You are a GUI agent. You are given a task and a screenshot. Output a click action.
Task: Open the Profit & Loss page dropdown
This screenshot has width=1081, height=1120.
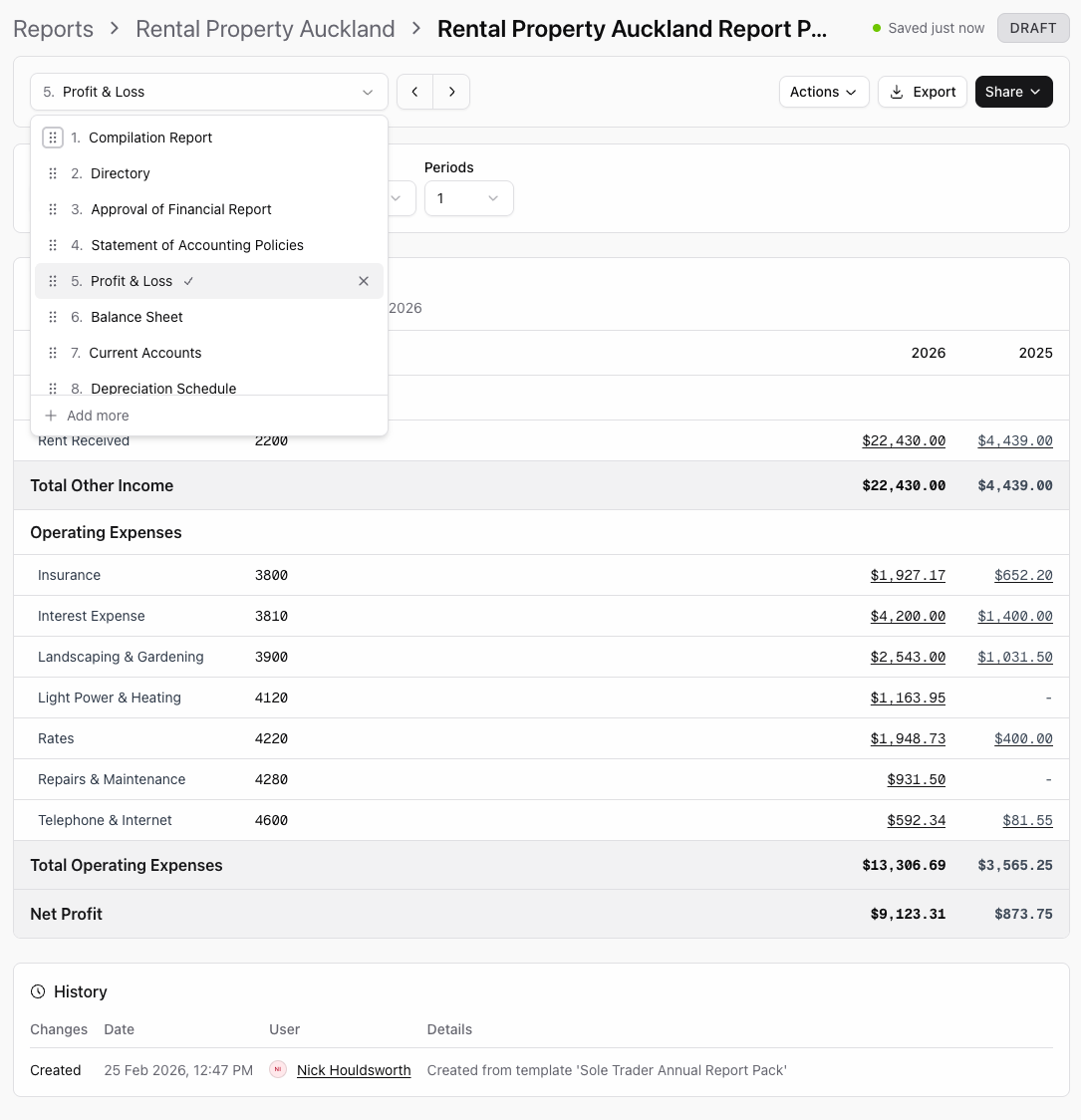coord(208,92)
